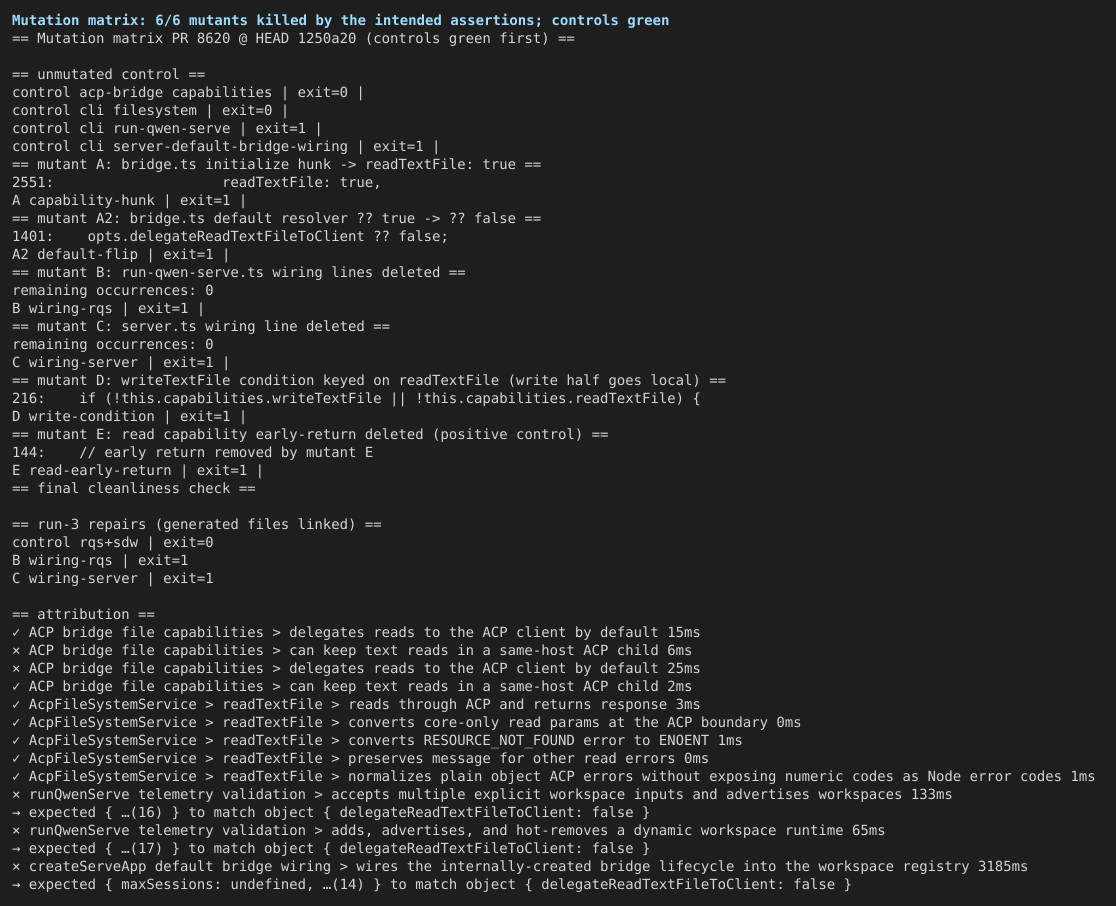
Task: Click line 1401 delegateReadTextFileToClient ?? false
Action: 230,236
